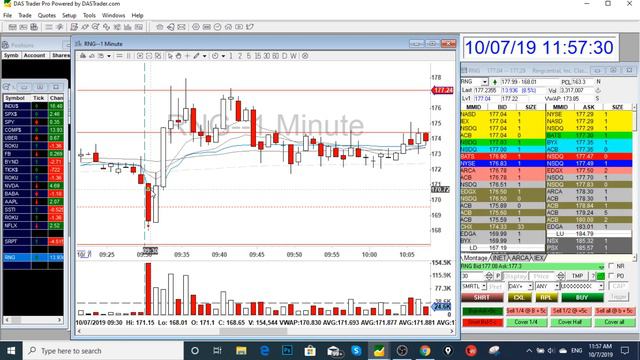The width and height of the screenshot is (640, 360).
Task: Expand the pencil tool dropdown arrow
Action: (204, 56)
